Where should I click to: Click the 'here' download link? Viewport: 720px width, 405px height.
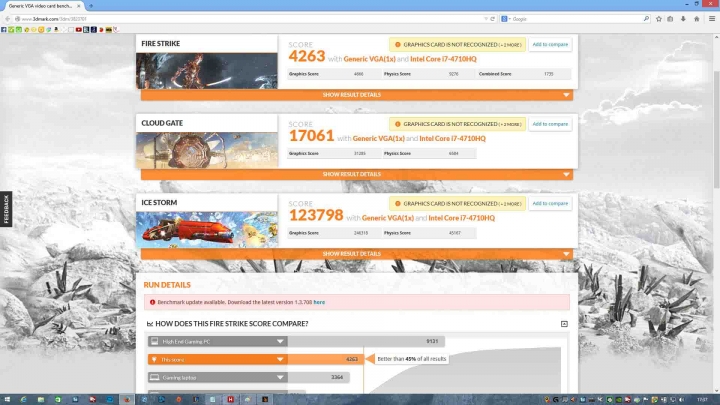pyautogui.click(x=319, y=302)
